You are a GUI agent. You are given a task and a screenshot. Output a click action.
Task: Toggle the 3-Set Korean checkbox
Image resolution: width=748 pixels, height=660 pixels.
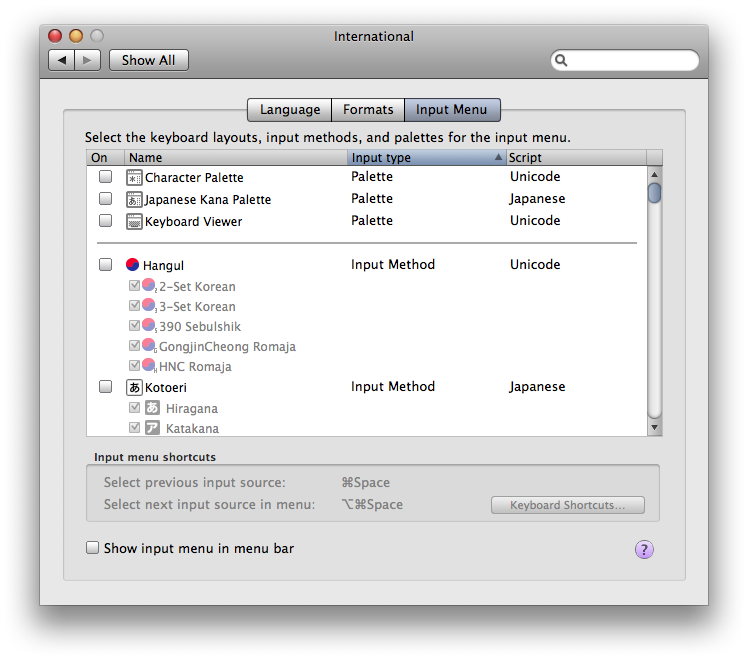(x=135, y=305)
